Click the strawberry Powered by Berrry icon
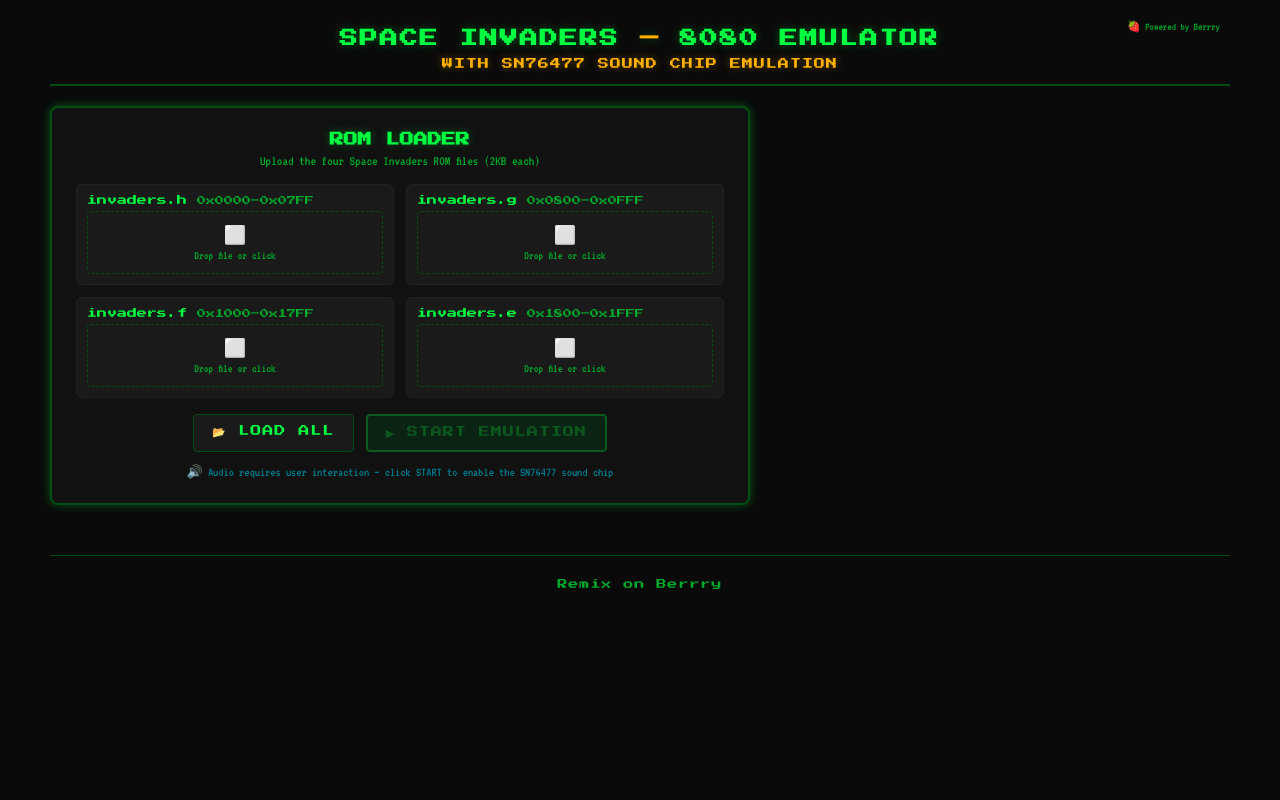This screenshot has height=800, width=1280. point(1133,27)
